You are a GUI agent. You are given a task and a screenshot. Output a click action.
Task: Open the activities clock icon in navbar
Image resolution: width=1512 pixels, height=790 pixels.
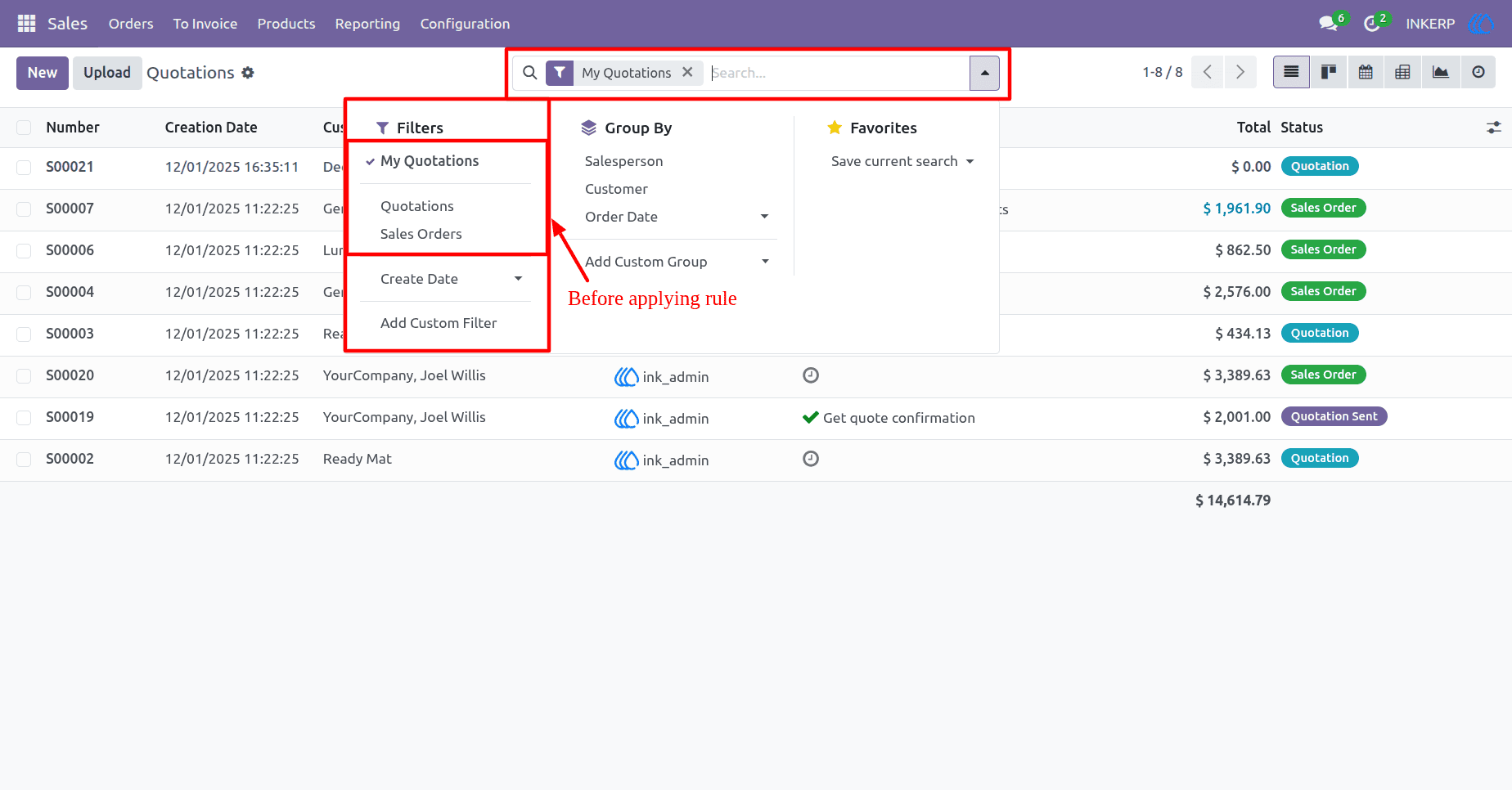point(1372,24)
